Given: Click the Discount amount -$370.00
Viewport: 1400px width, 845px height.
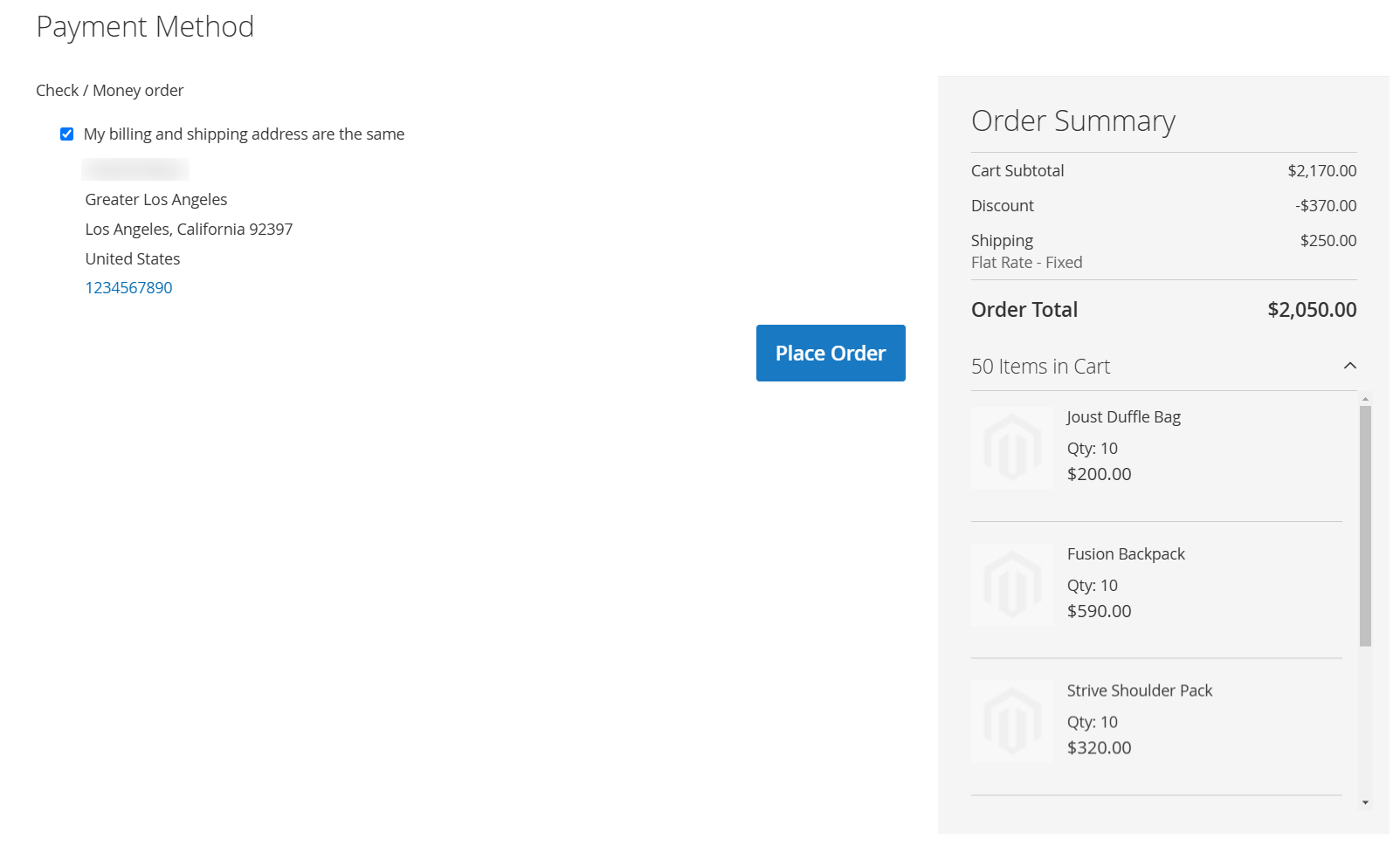Looking at the screenshot, I should [1326, 206].
